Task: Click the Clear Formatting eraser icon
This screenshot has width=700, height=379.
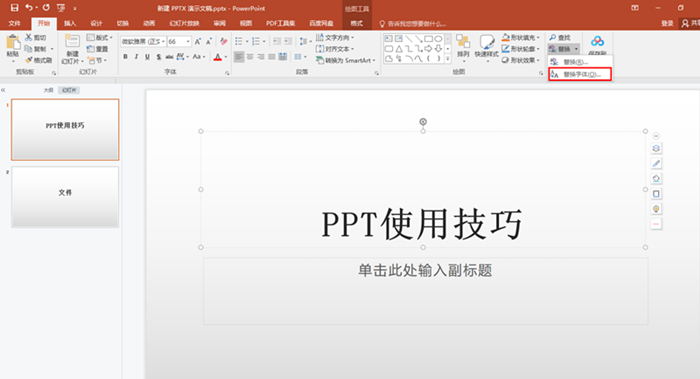Action: [x=224, y=42]
